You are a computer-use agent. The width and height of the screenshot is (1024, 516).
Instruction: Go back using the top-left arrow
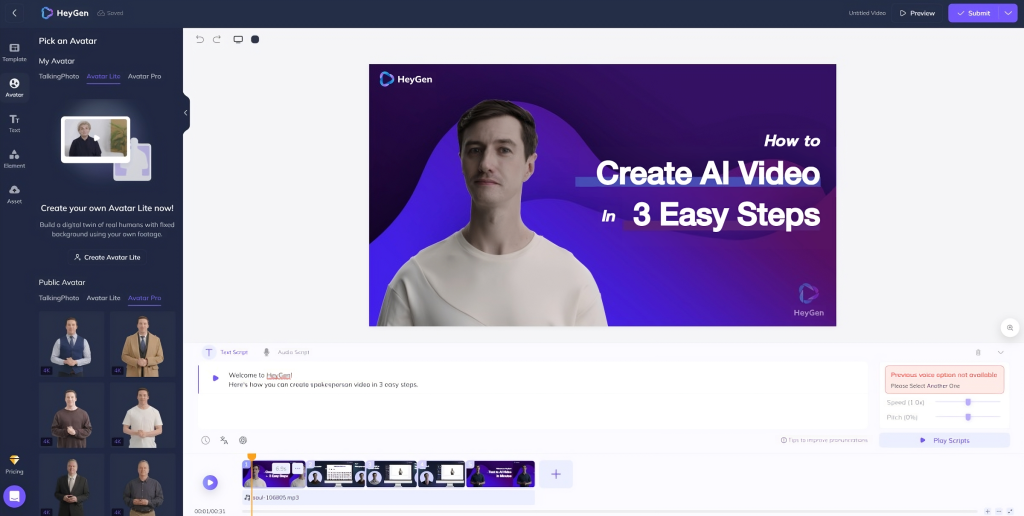coord(14,13)
